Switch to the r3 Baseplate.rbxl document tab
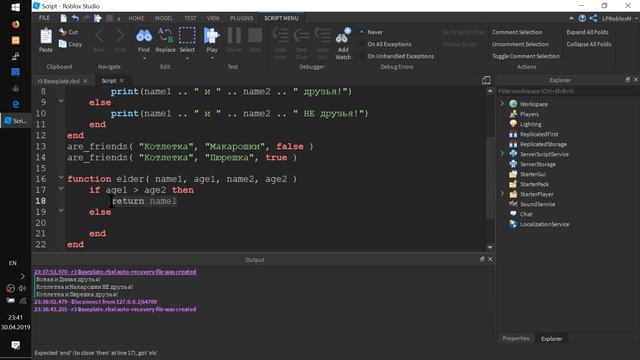640x360 pixels. 58,81
